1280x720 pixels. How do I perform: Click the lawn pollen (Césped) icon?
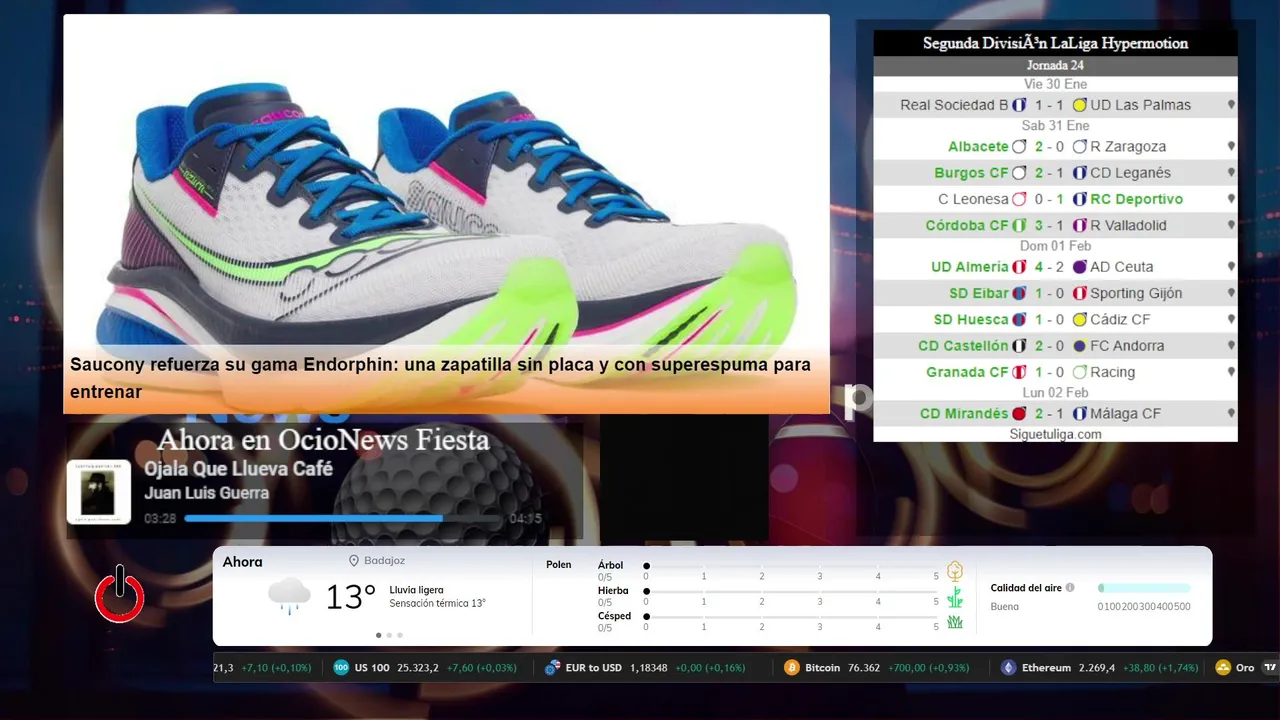coord(955,622)
